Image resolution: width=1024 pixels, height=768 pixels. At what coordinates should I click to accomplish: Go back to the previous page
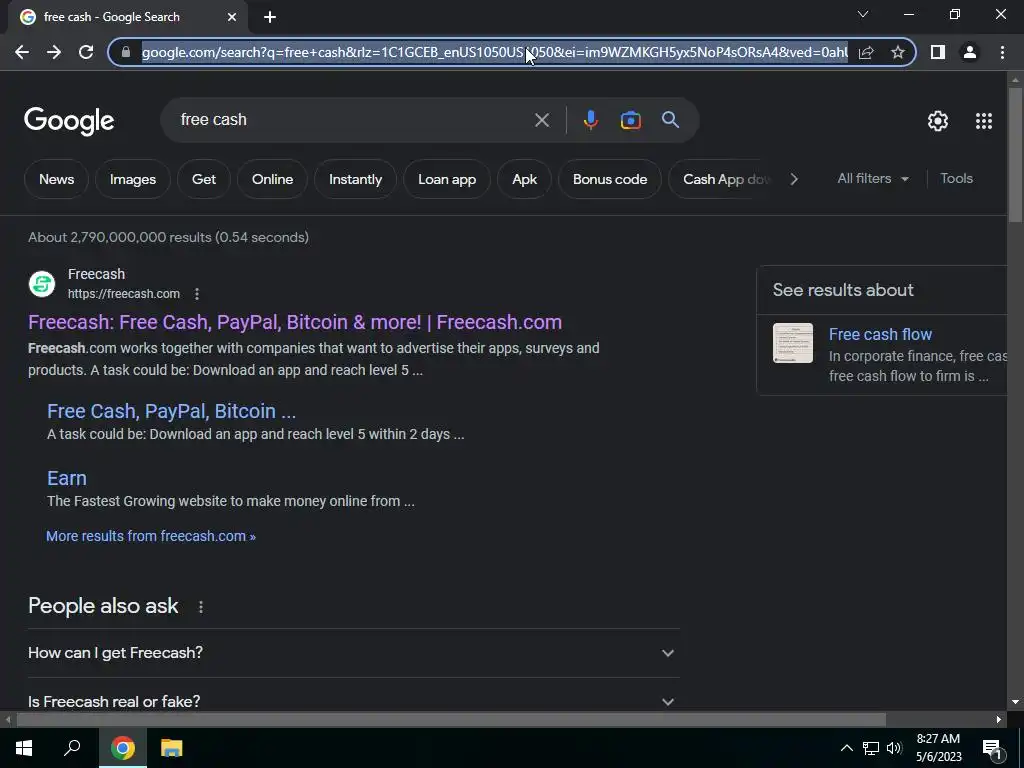pyautogui.click(x=22, y=52)
